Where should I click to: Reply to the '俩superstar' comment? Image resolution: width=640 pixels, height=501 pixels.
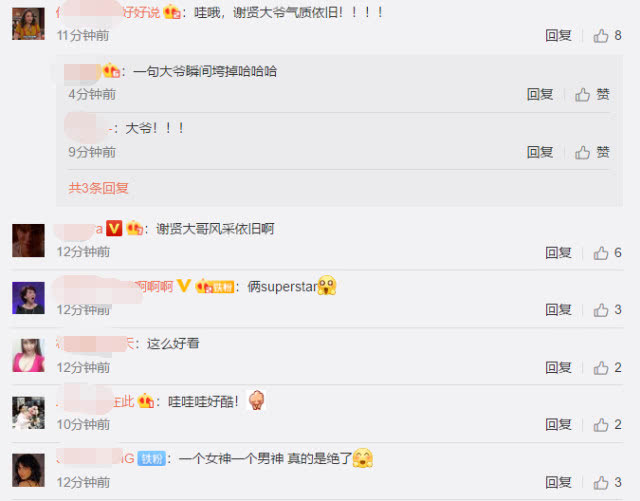tap(558, 310)
